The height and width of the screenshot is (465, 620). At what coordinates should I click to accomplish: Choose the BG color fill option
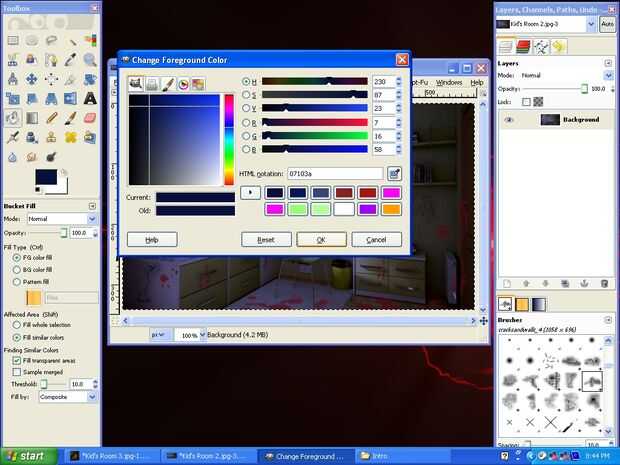click(x=17, y=270)
